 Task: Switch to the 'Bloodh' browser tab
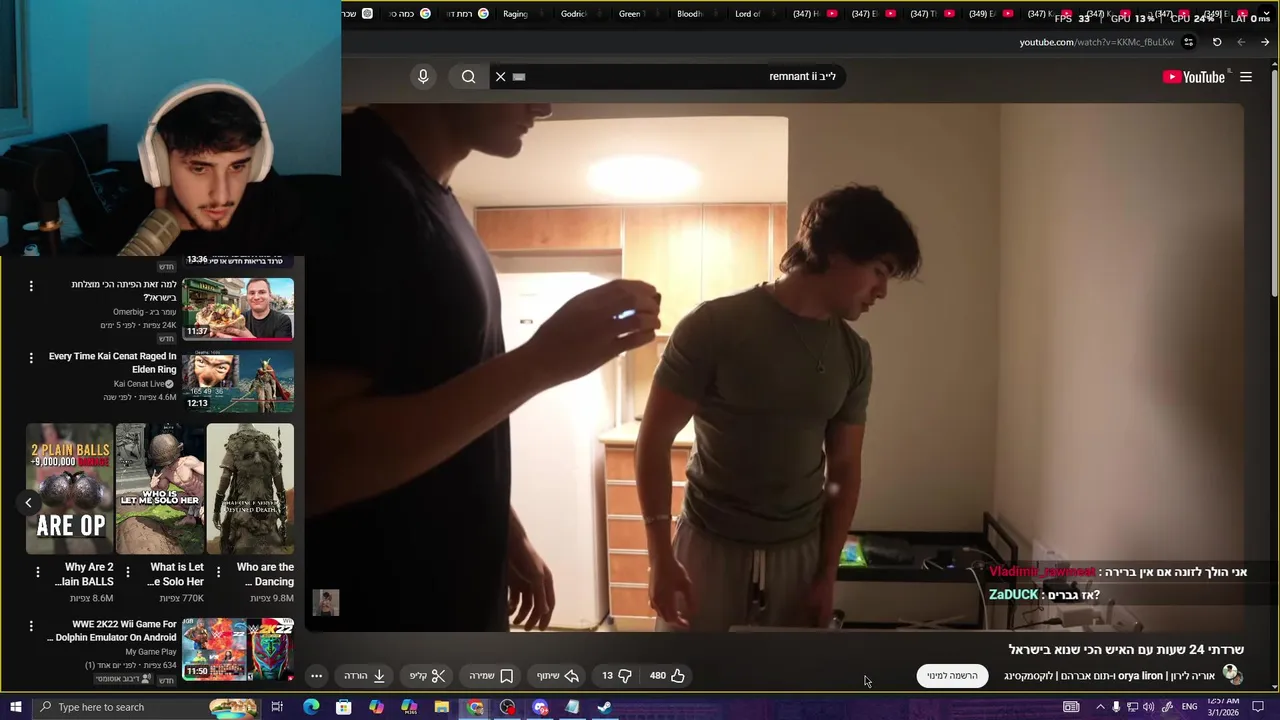(x=690, y=14)
